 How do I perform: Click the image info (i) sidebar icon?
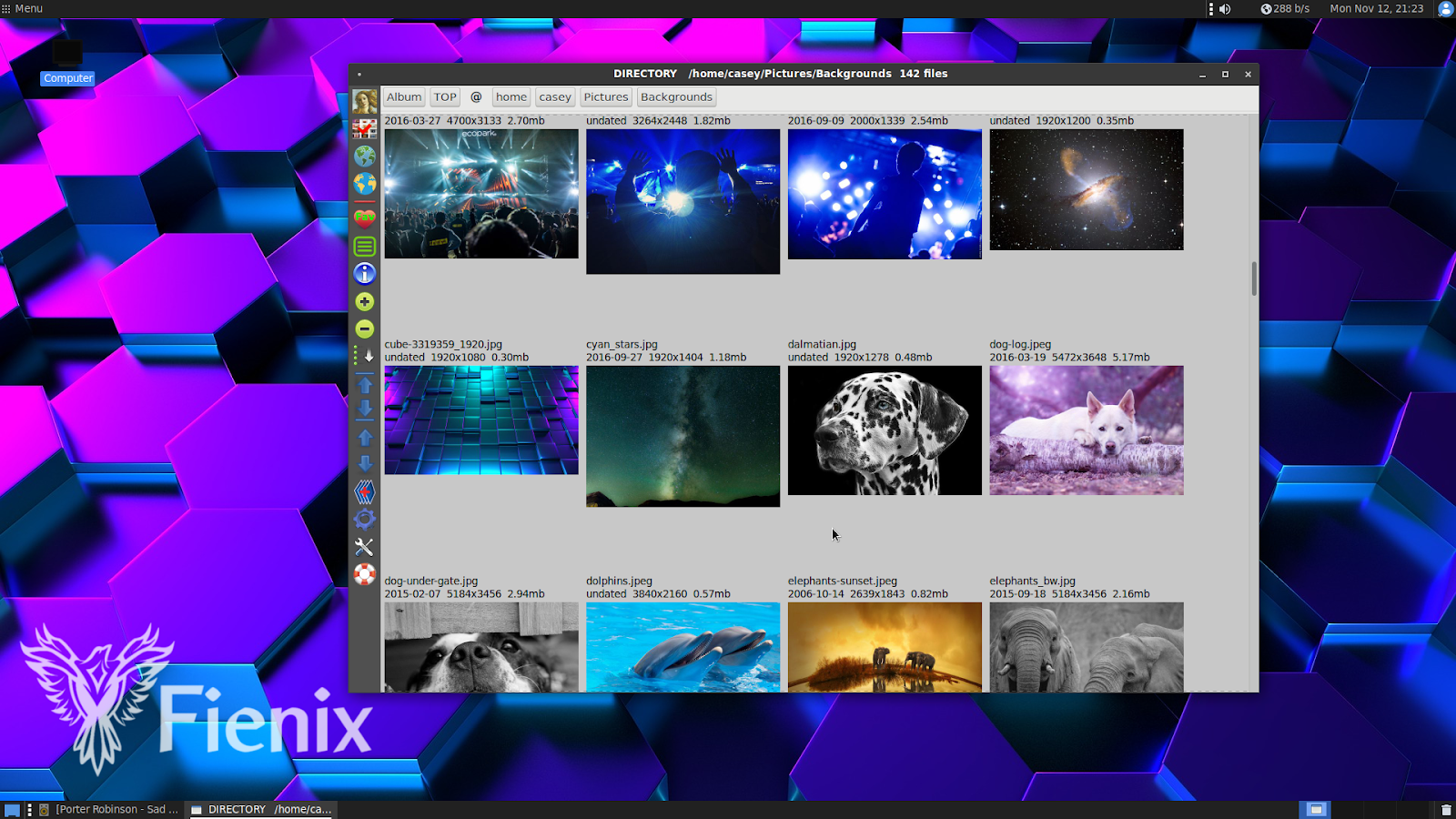pyautogui.click(x=364, y=273)
